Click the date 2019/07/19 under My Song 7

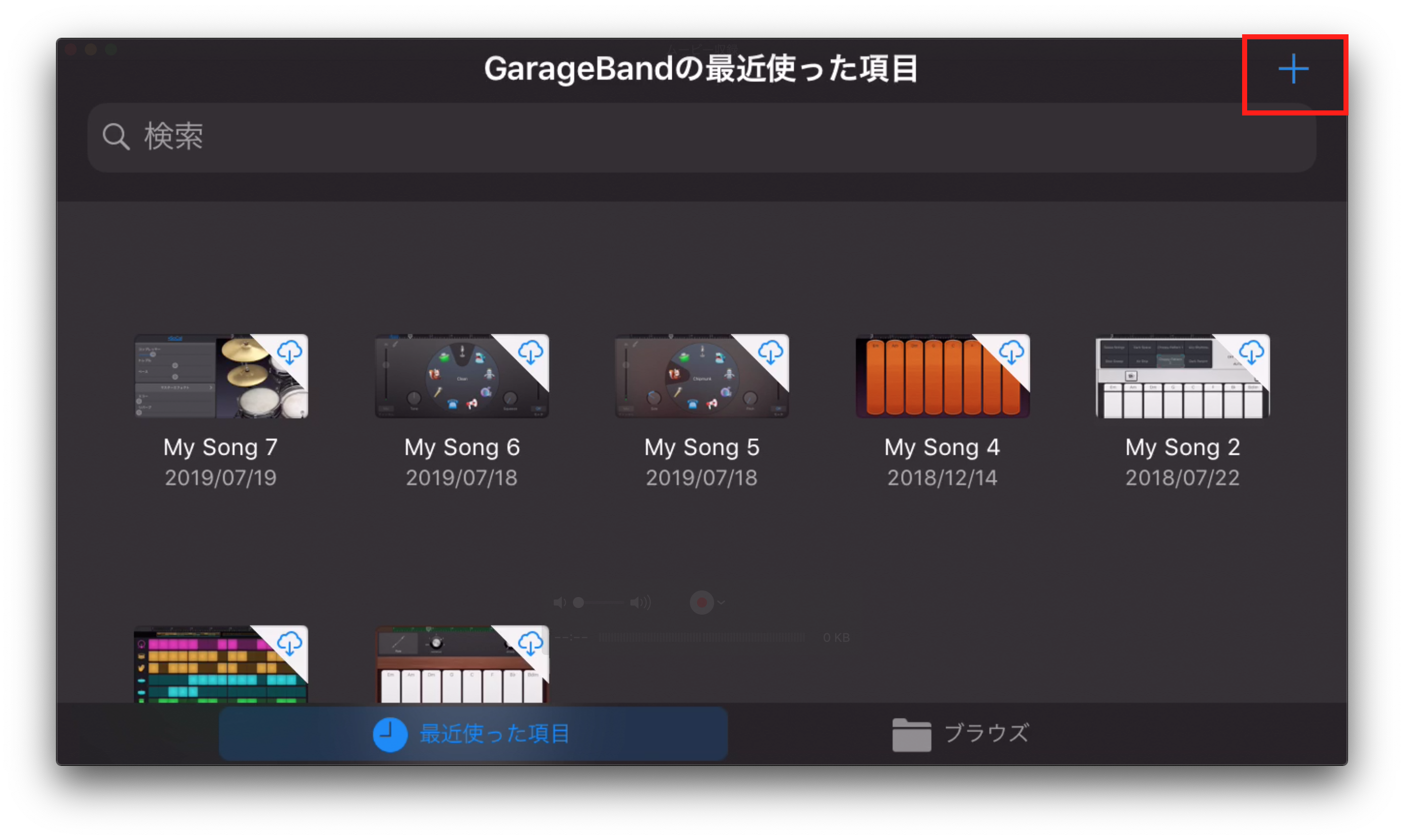coord(221,478)
